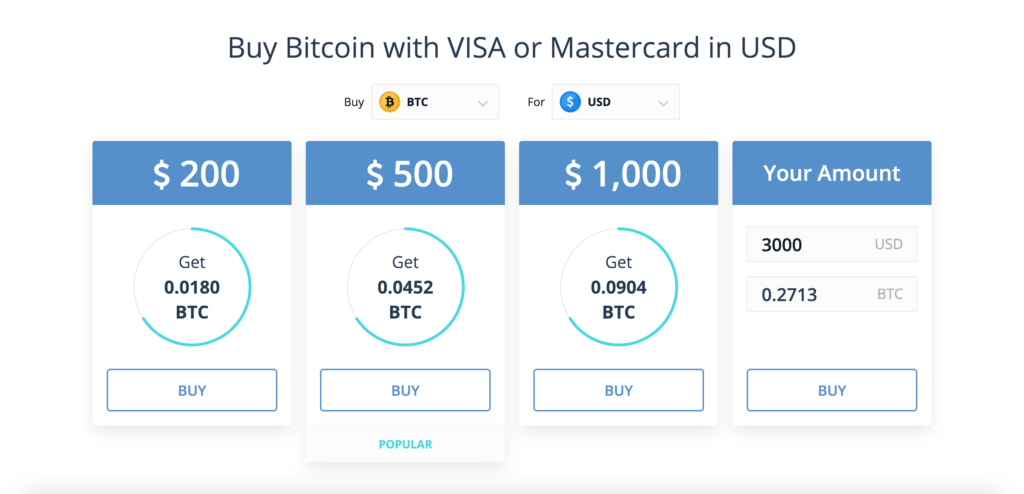
Task: Select the $200 card header
Action: click(x=192, y=173)
